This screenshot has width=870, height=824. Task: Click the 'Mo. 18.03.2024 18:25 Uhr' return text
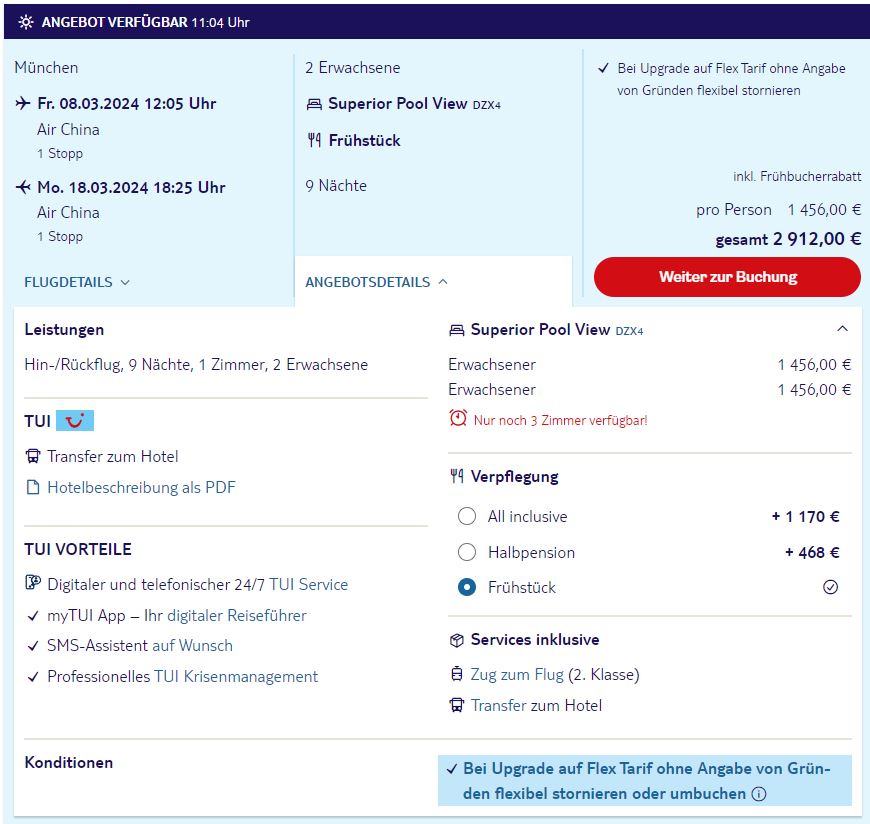[131, 188]
